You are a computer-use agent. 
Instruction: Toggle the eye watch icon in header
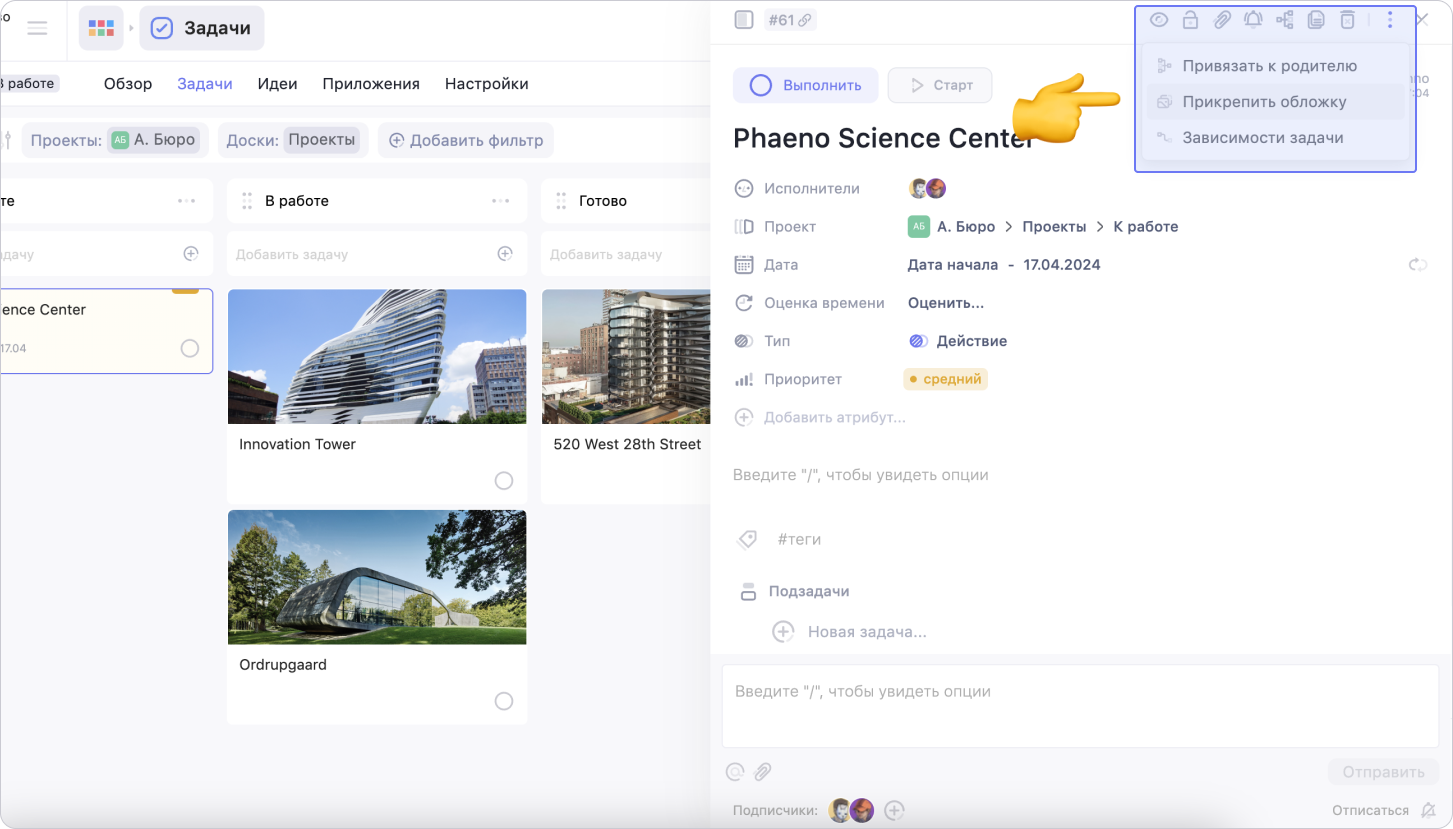[1159, 20]
